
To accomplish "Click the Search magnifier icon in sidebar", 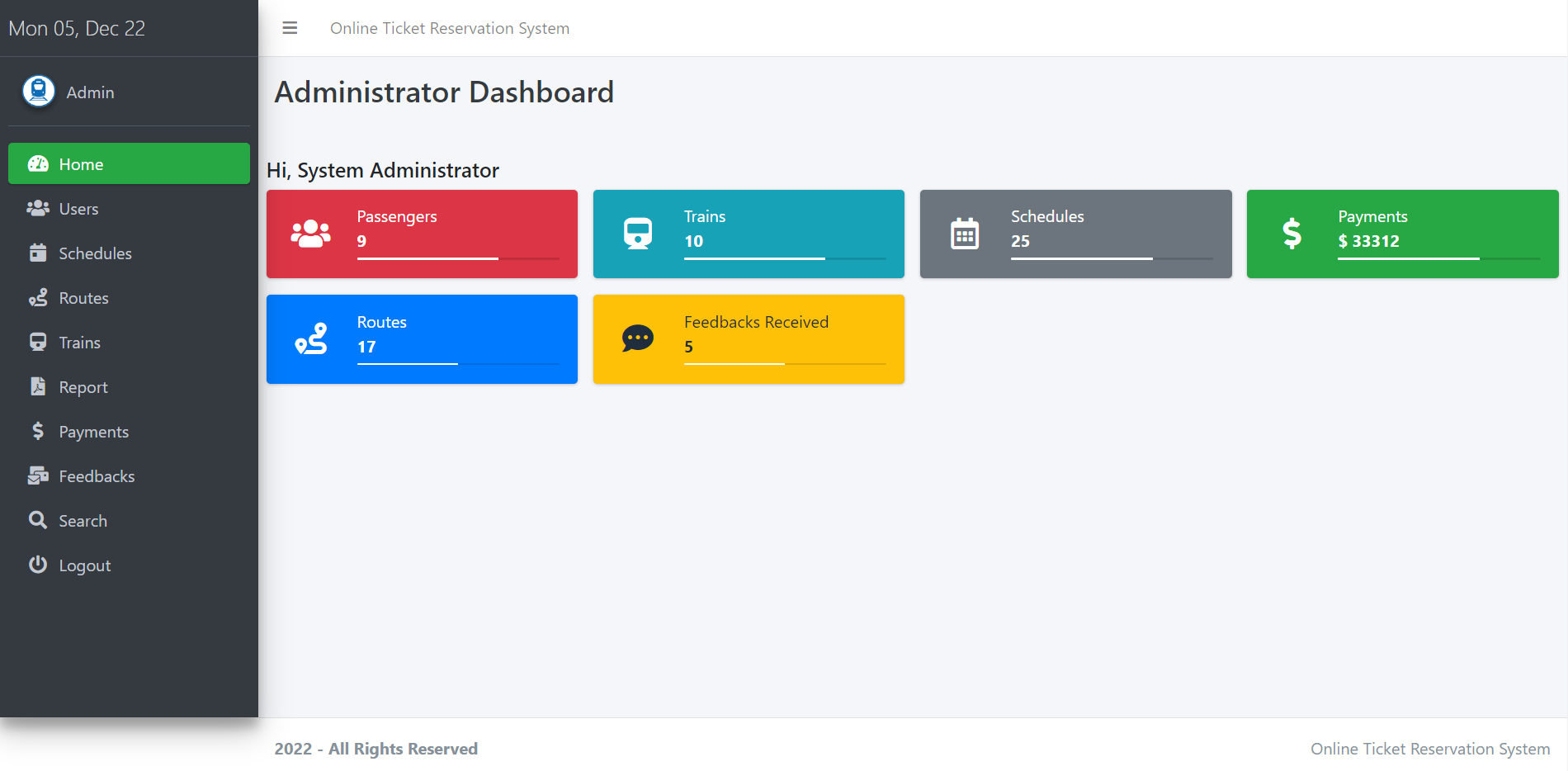I will pos(38,520).
